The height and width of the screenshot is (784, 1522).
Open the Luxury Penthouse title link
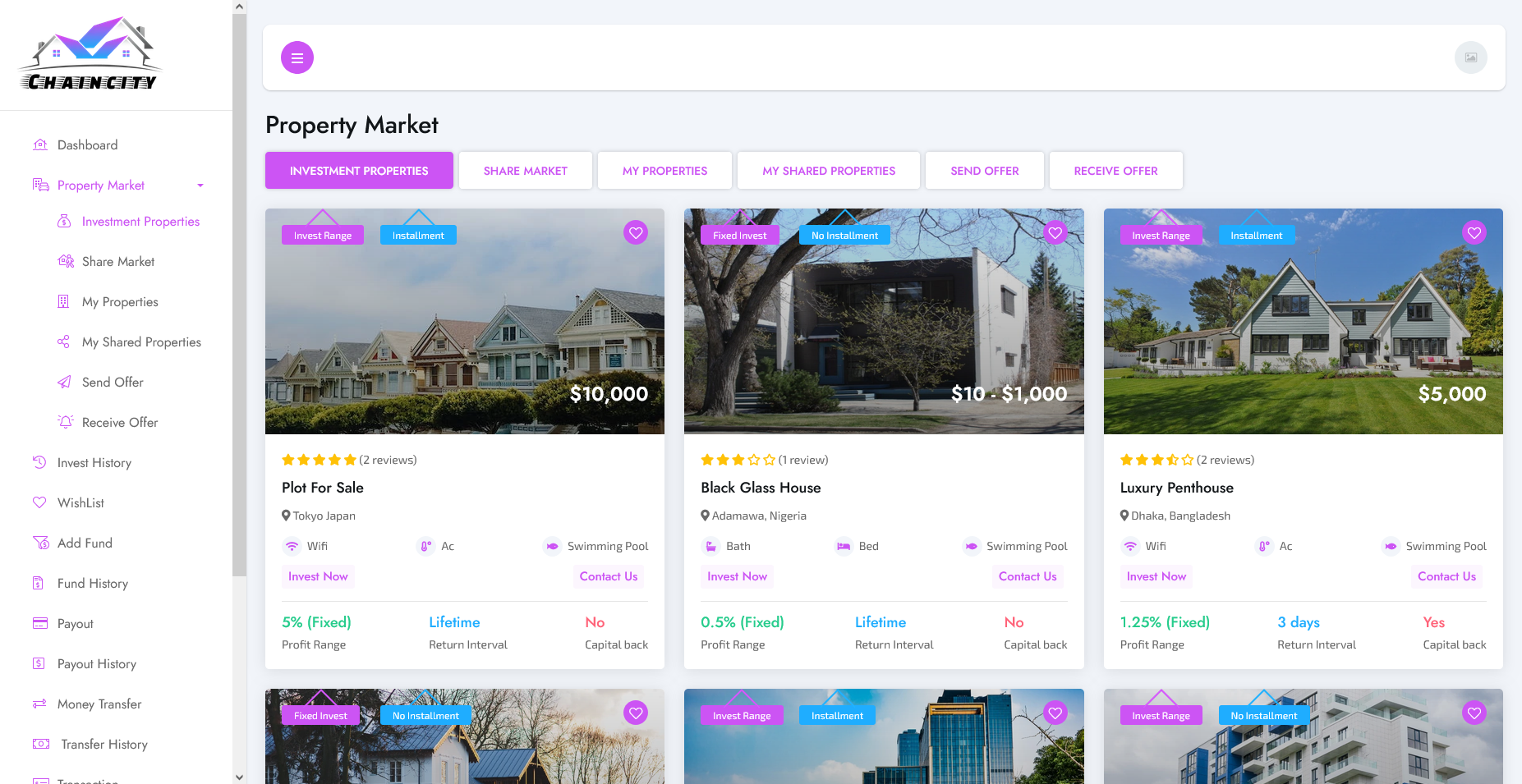[x=1177, y=488]
